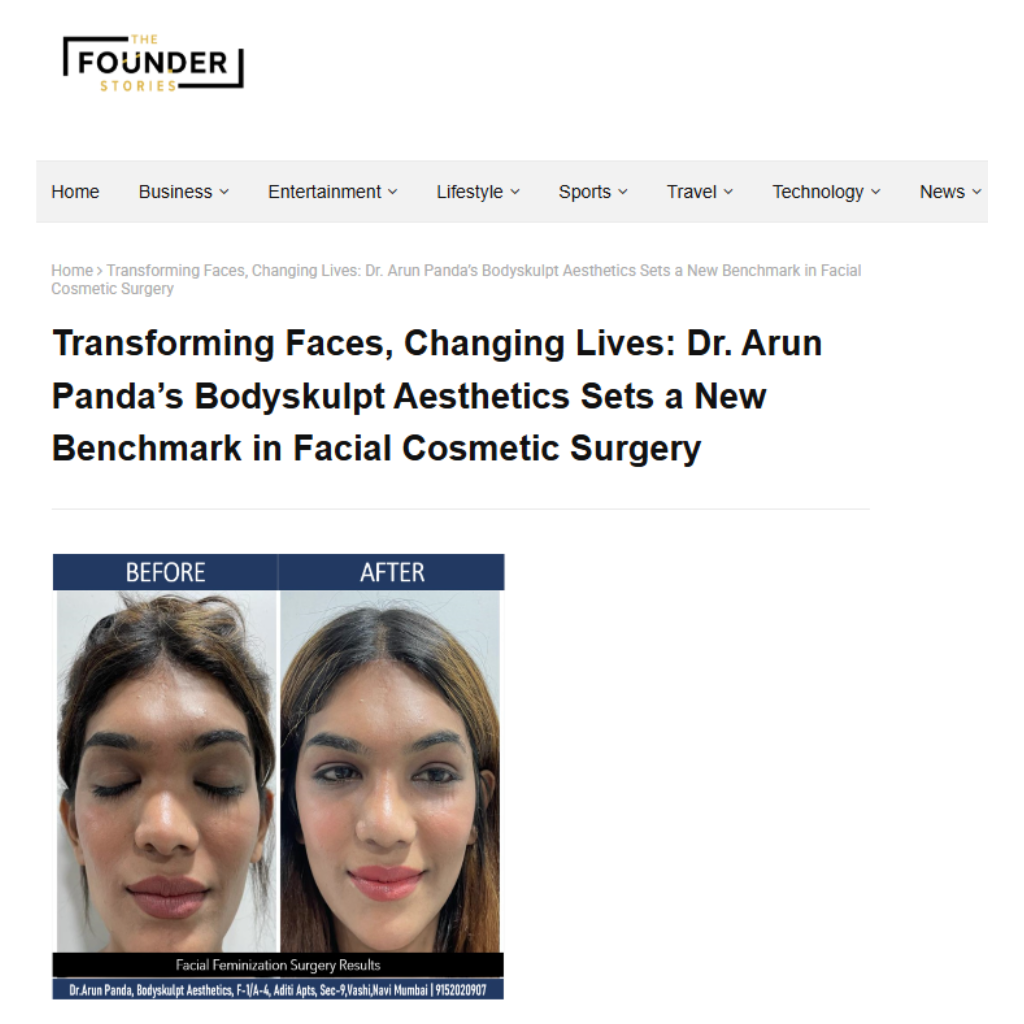Open the Entertainment menu item

[x=324, y=191]
